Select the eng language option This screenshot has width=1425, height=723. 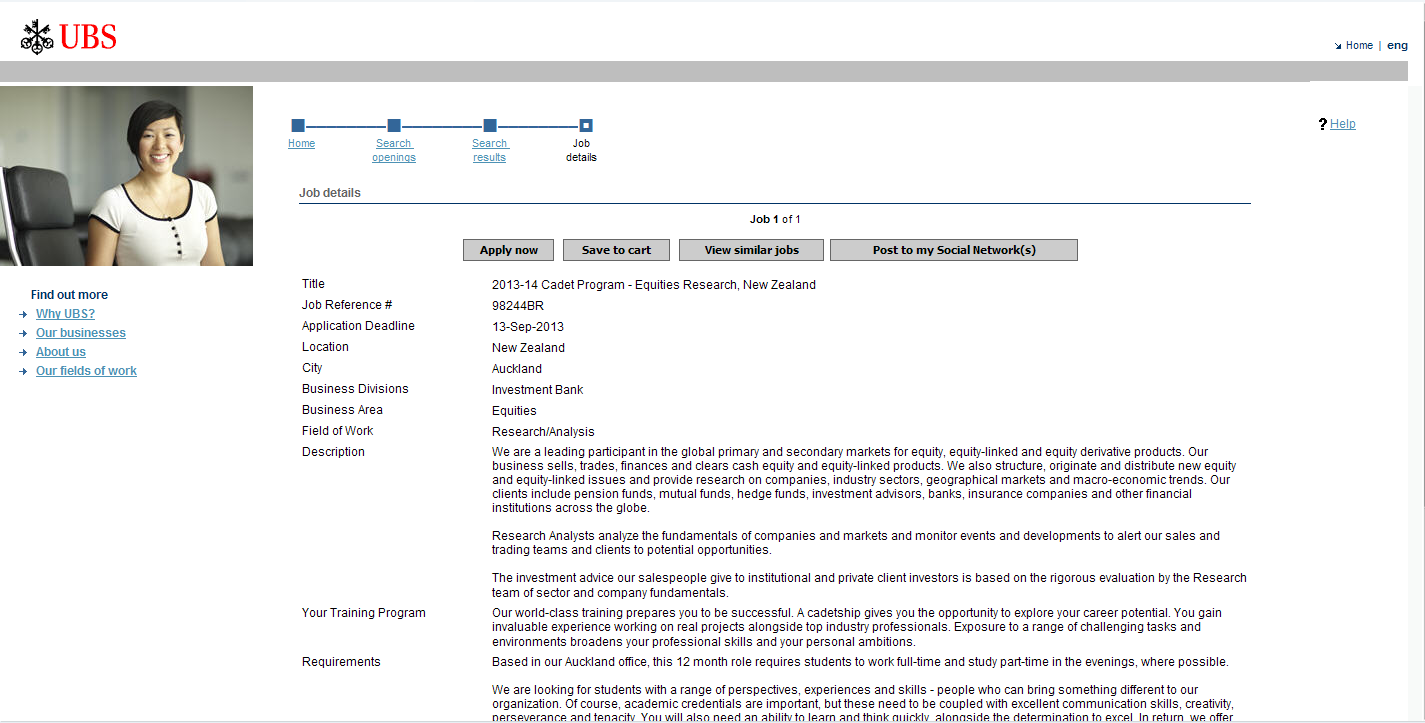[x=1397, y=46]
